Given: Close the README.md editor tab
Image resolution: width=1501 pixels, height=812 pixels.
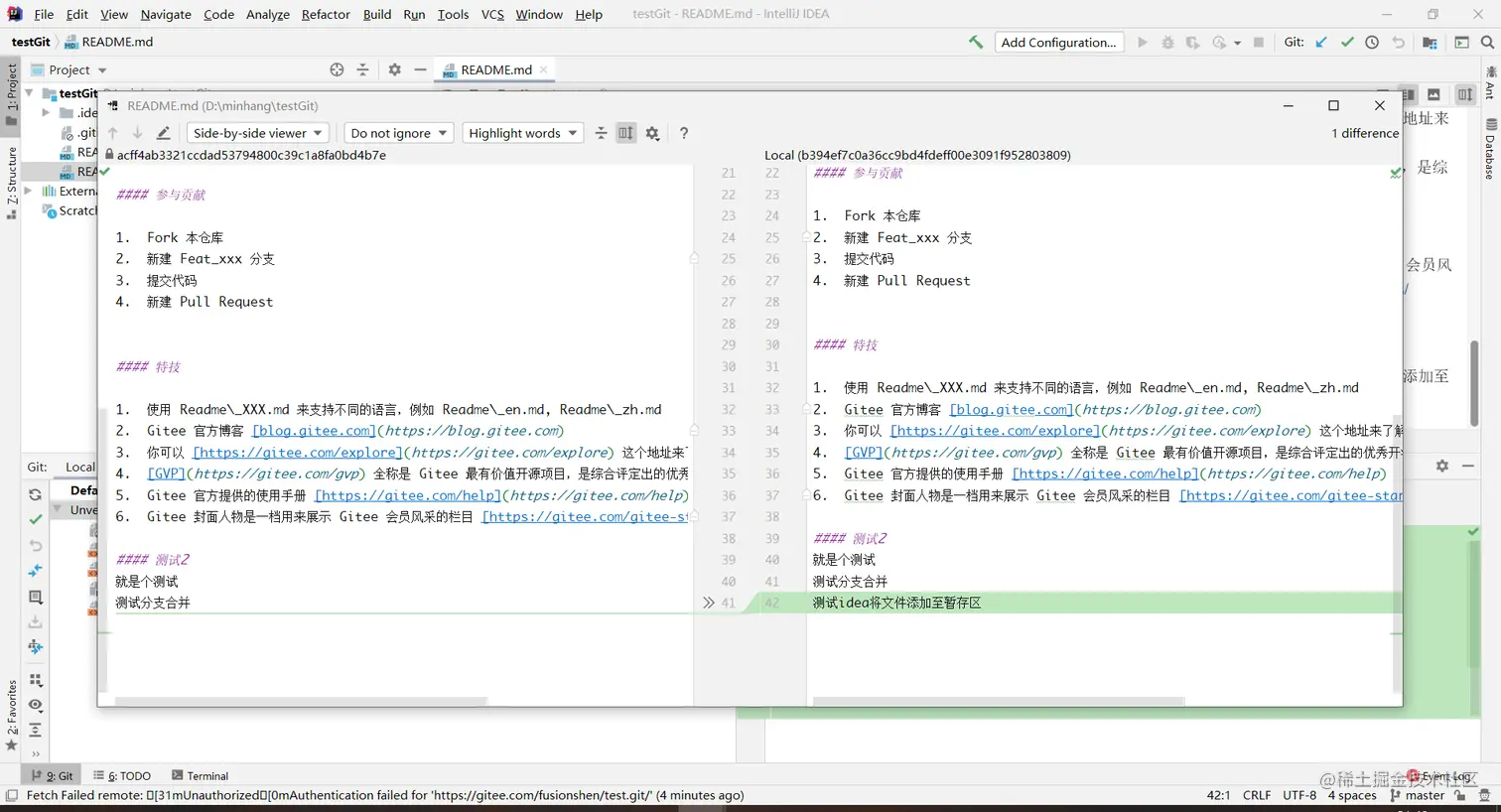Looking at the screenshot, I should point(543,69).
